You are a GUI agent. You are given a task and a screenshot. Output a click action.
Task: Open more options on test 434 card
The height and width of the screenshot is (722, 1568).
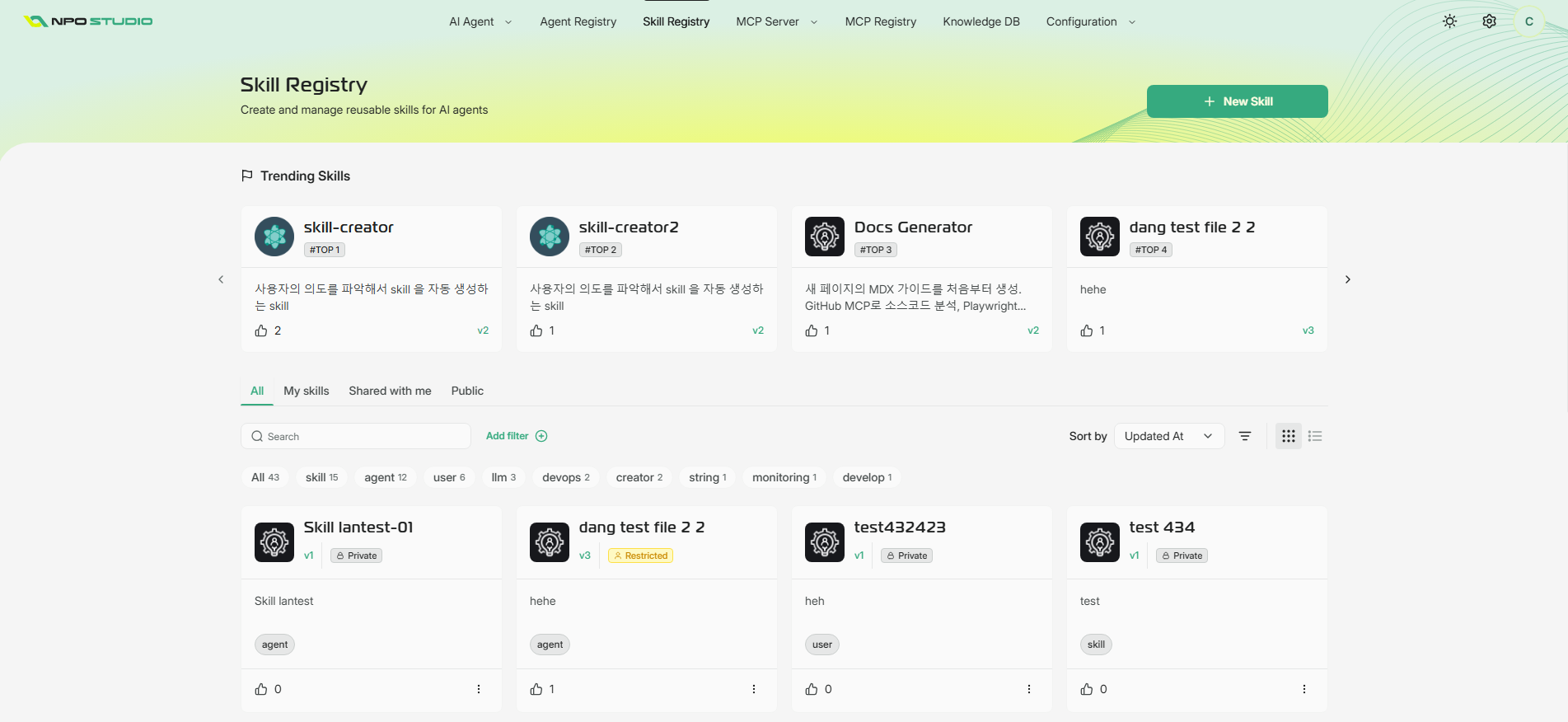1304,689
